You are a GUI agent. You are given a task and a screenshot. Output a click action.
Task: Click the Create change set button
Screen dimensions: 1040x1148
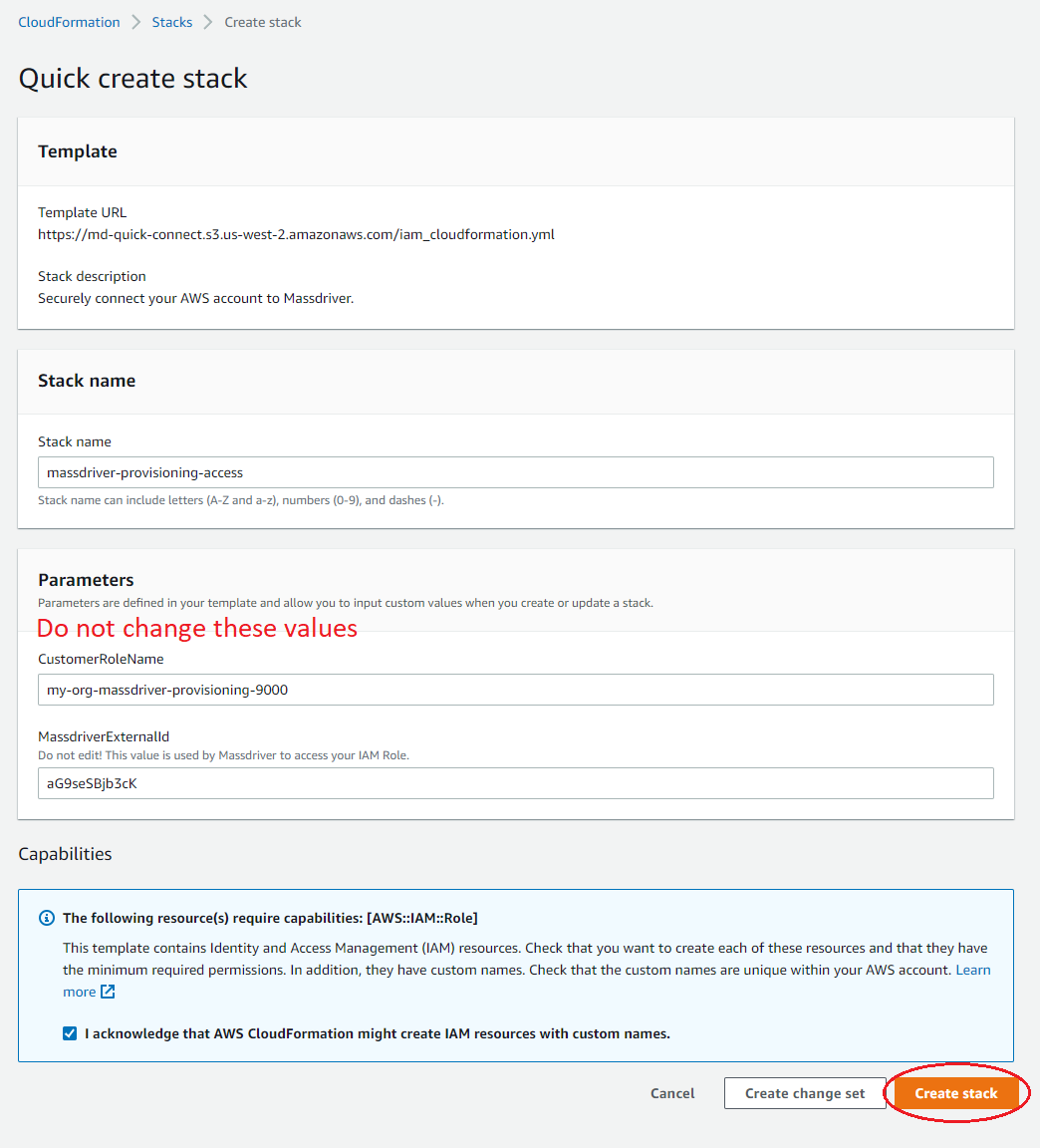[x=805, y=1093]
